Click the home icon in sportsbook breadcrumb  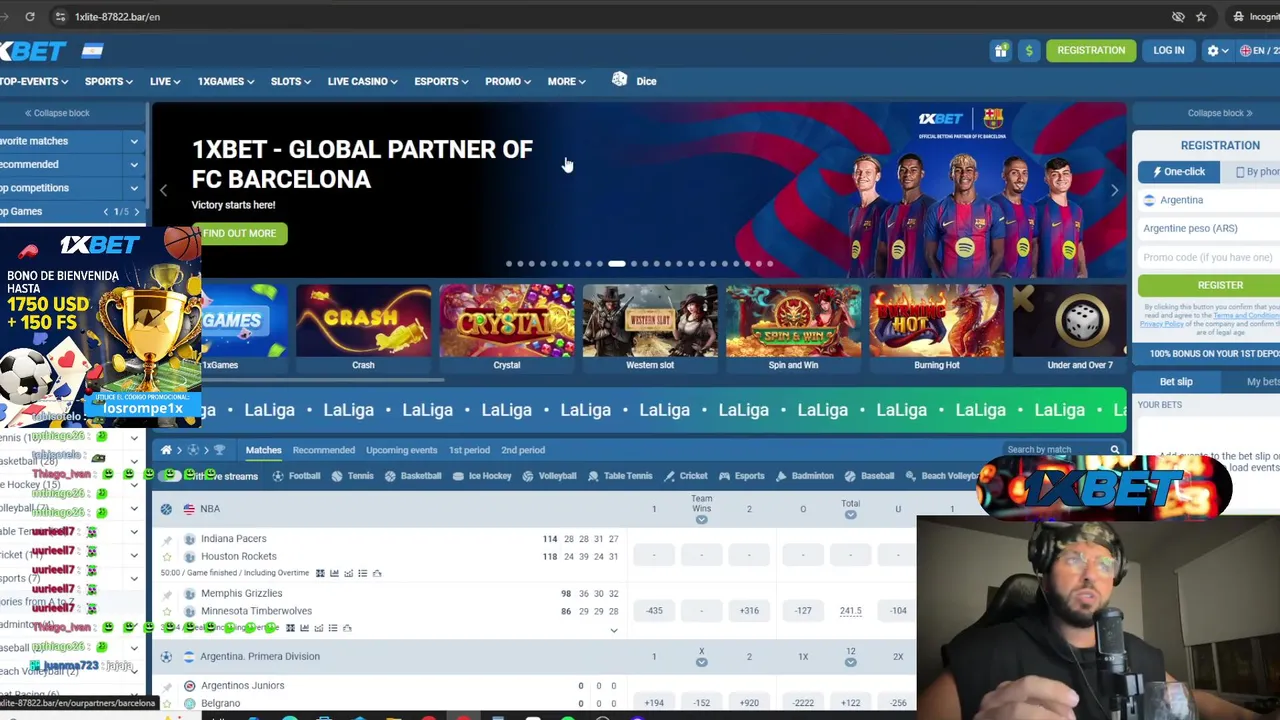166,450
